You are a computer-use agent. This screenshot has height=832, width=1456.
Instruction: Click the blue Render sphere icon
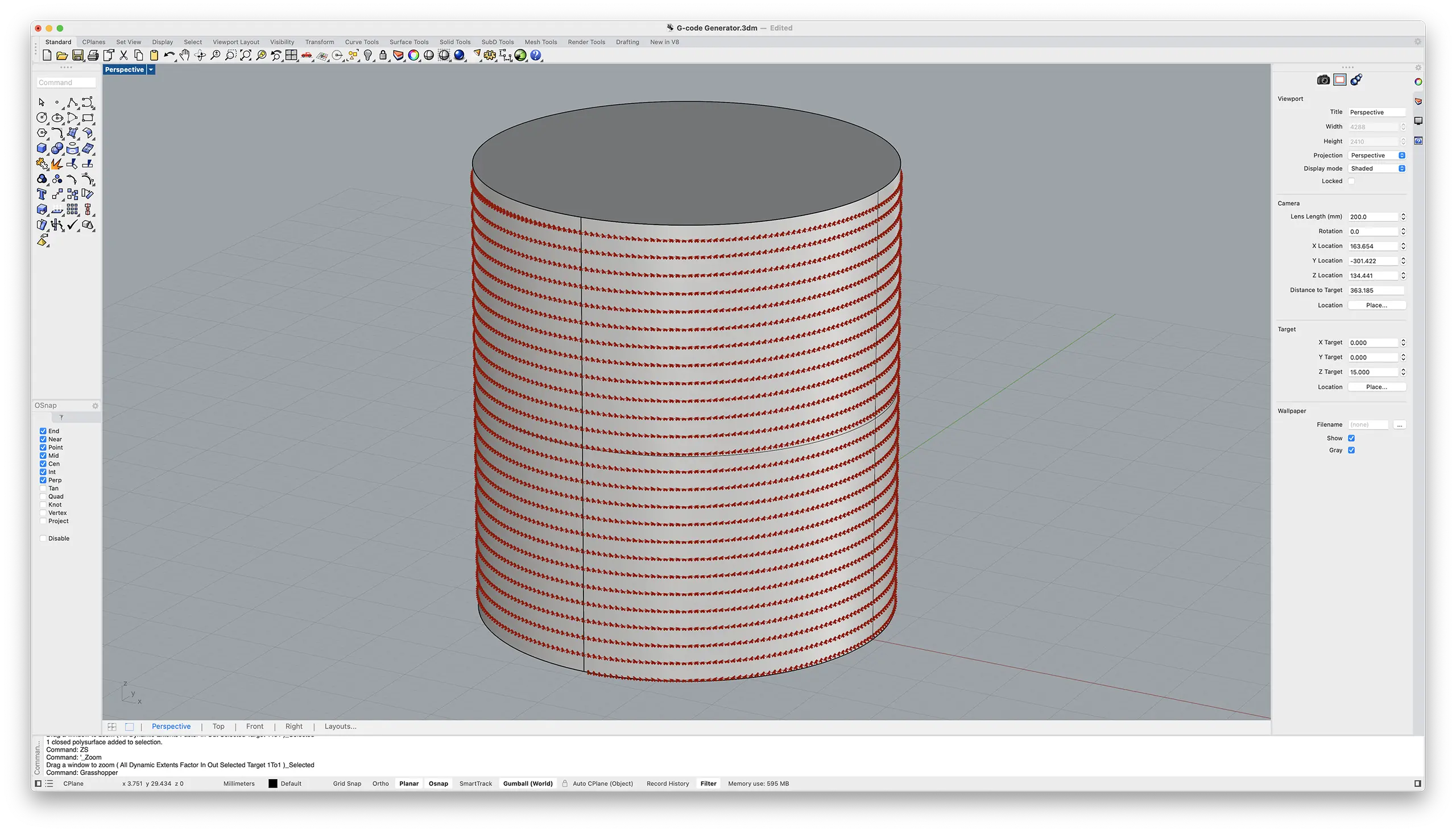tap(460, 55)
